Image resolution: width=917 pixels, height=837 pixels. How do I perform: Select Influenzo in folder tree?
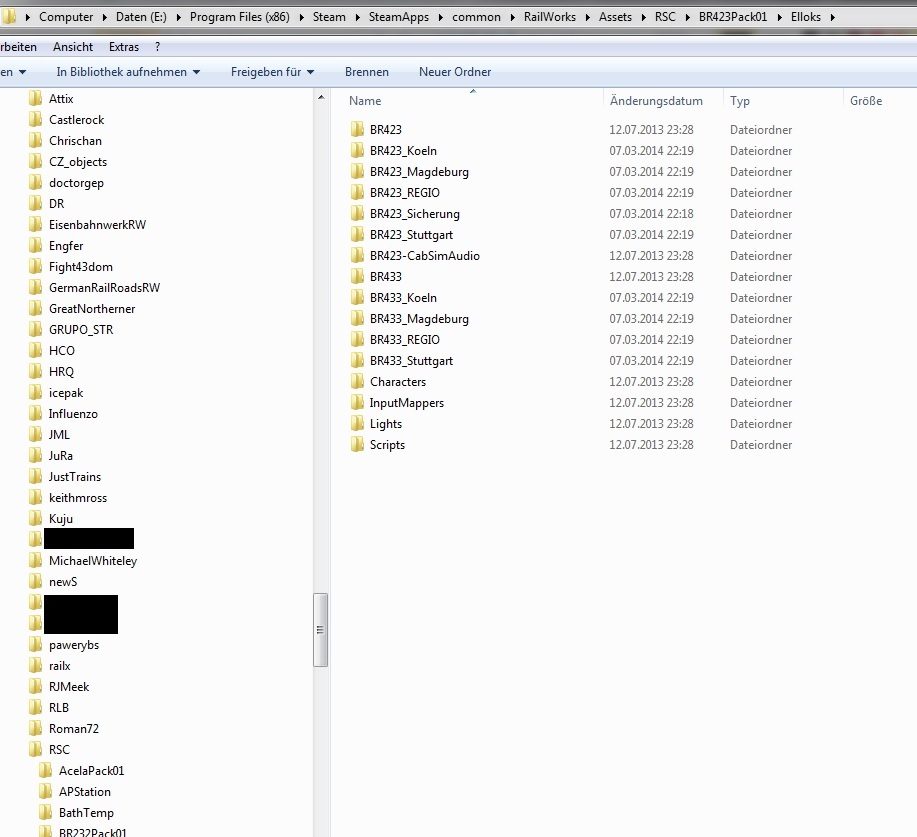(73, 414)
